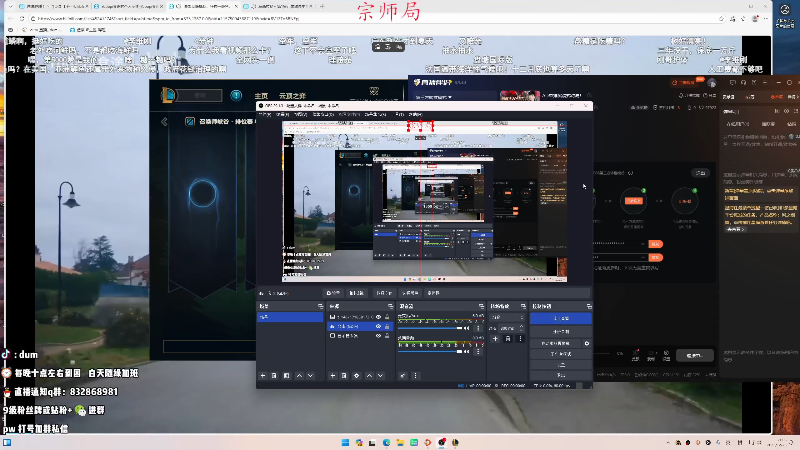
Task: Toggle visibility of third OBS source
Action: click(379, 336)
